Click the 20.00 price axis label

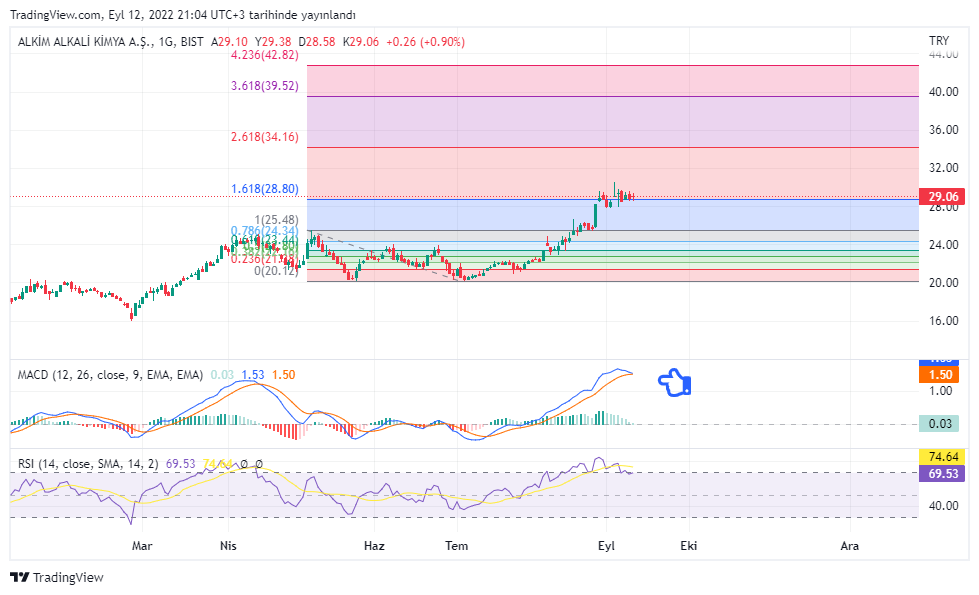click(943, 283)
